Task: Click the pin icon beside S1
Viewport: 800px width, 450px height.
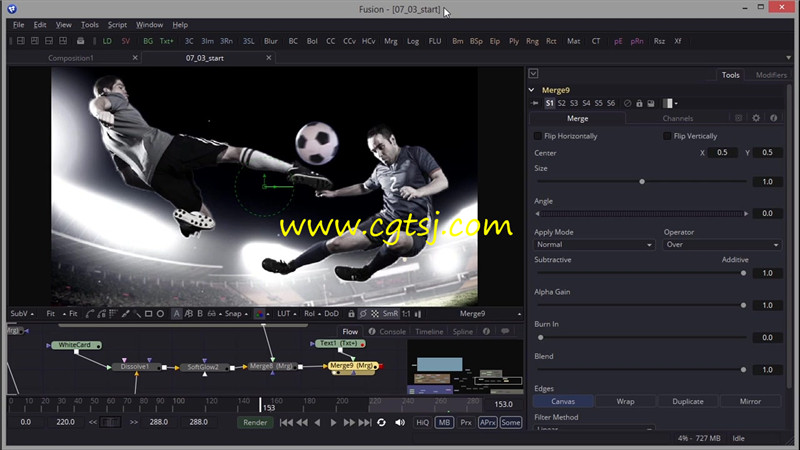Action: pos(535,103)
